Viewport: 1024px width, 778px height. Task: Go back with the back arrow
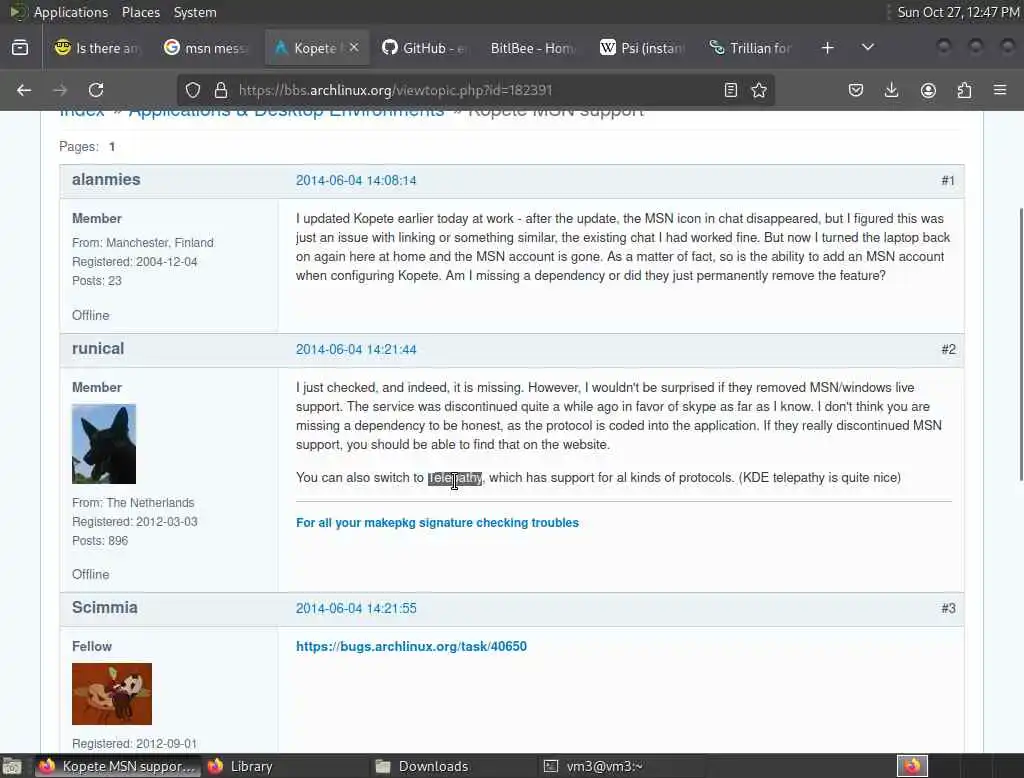[24, 90]
